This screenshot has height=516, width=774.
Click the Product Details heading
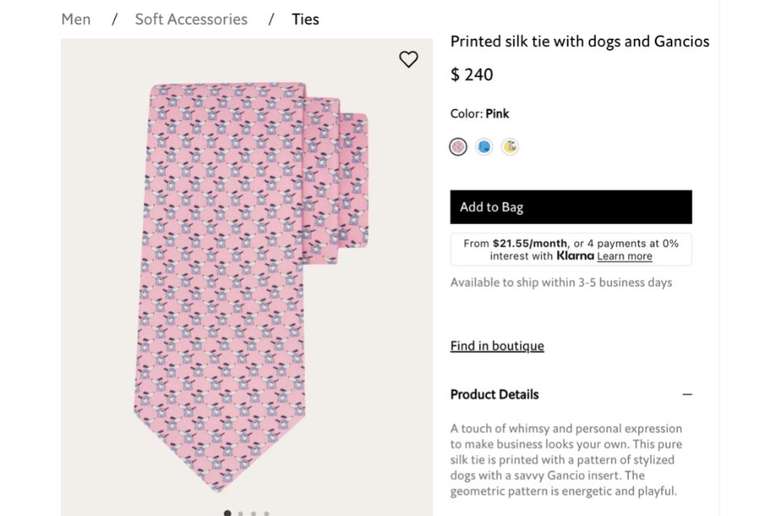coord(494,395)
